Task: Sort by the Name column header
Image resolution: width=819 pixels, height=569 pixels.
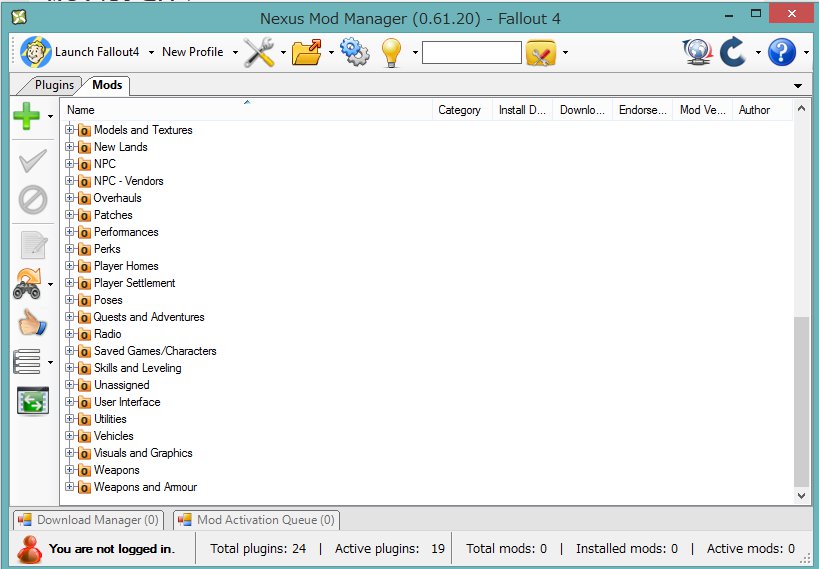Action: (x=247, y=110)
